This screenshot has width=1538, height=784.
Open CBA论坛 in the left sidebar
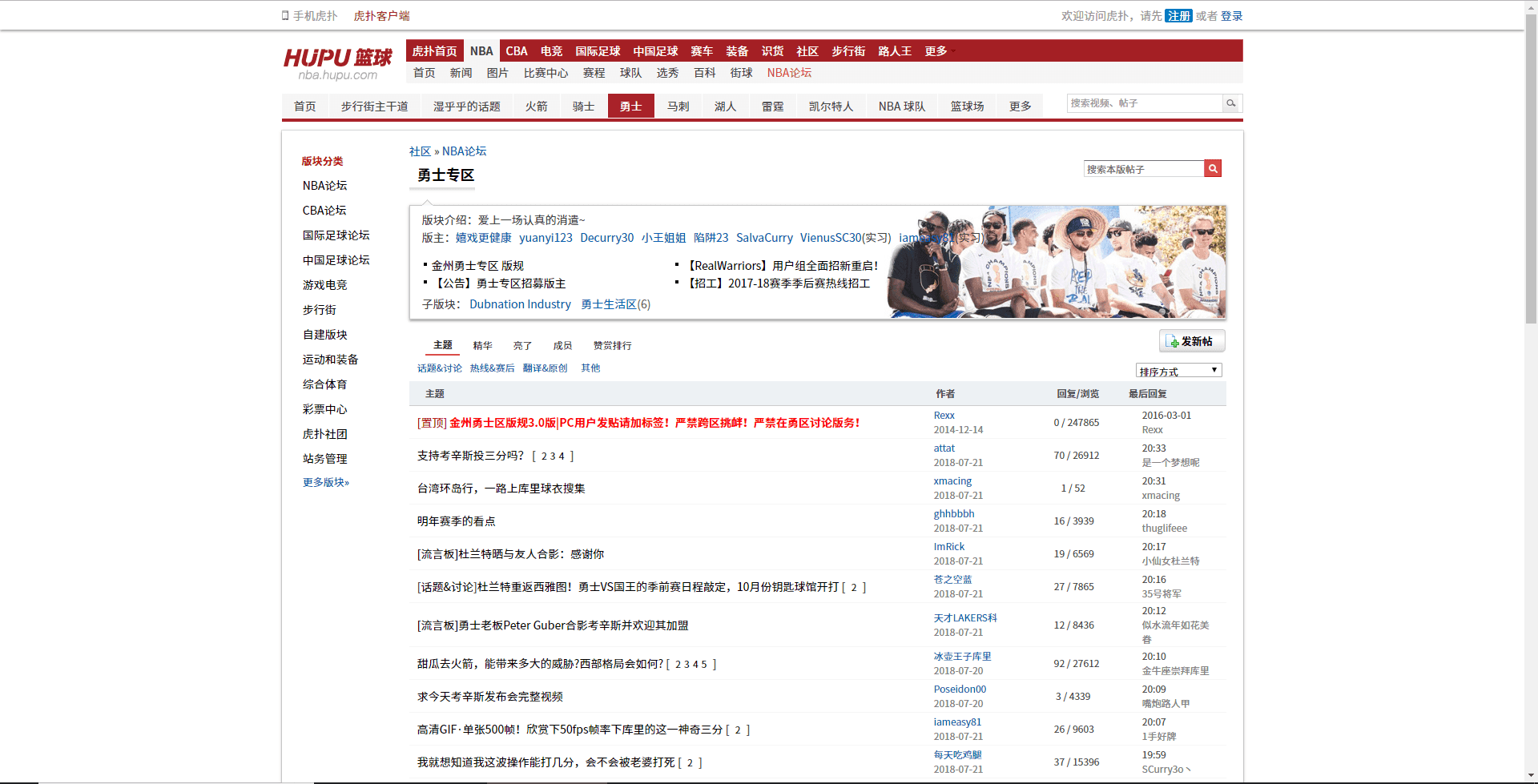[324, 211]
